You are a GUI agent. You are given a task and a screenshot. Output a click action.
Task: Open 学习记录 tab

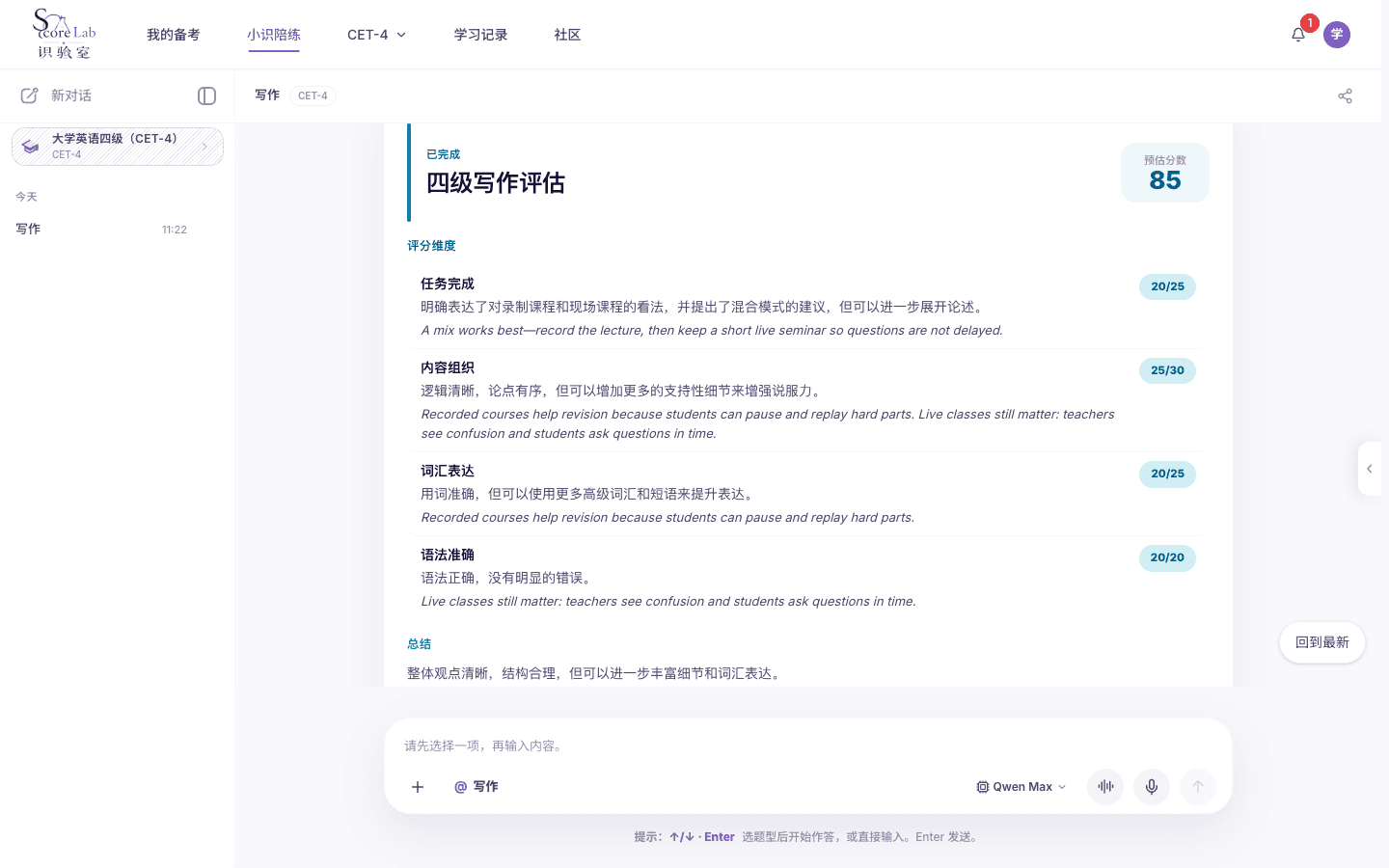481,35
